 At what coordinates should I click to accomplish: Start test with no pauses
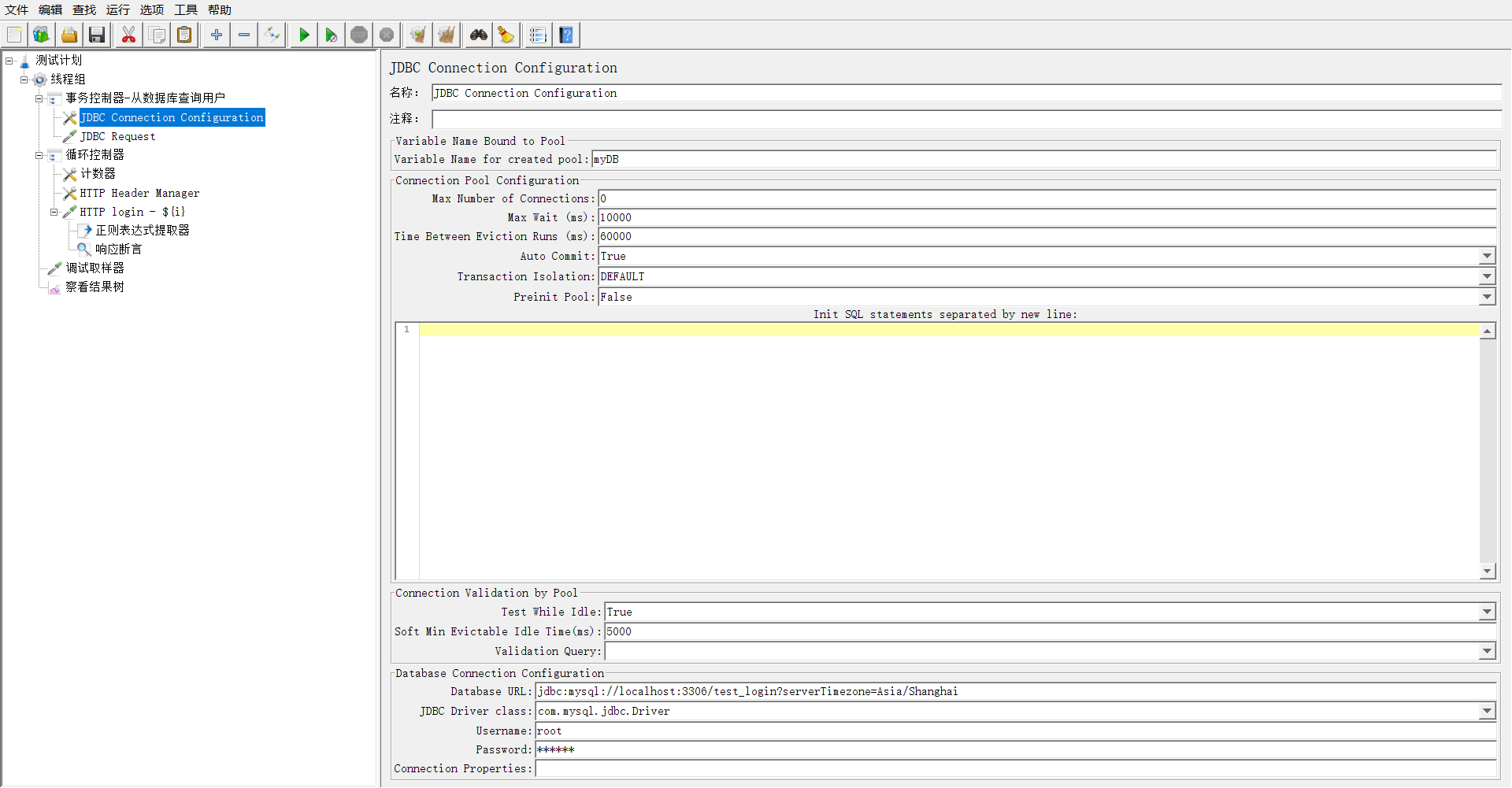pos(331,35)
